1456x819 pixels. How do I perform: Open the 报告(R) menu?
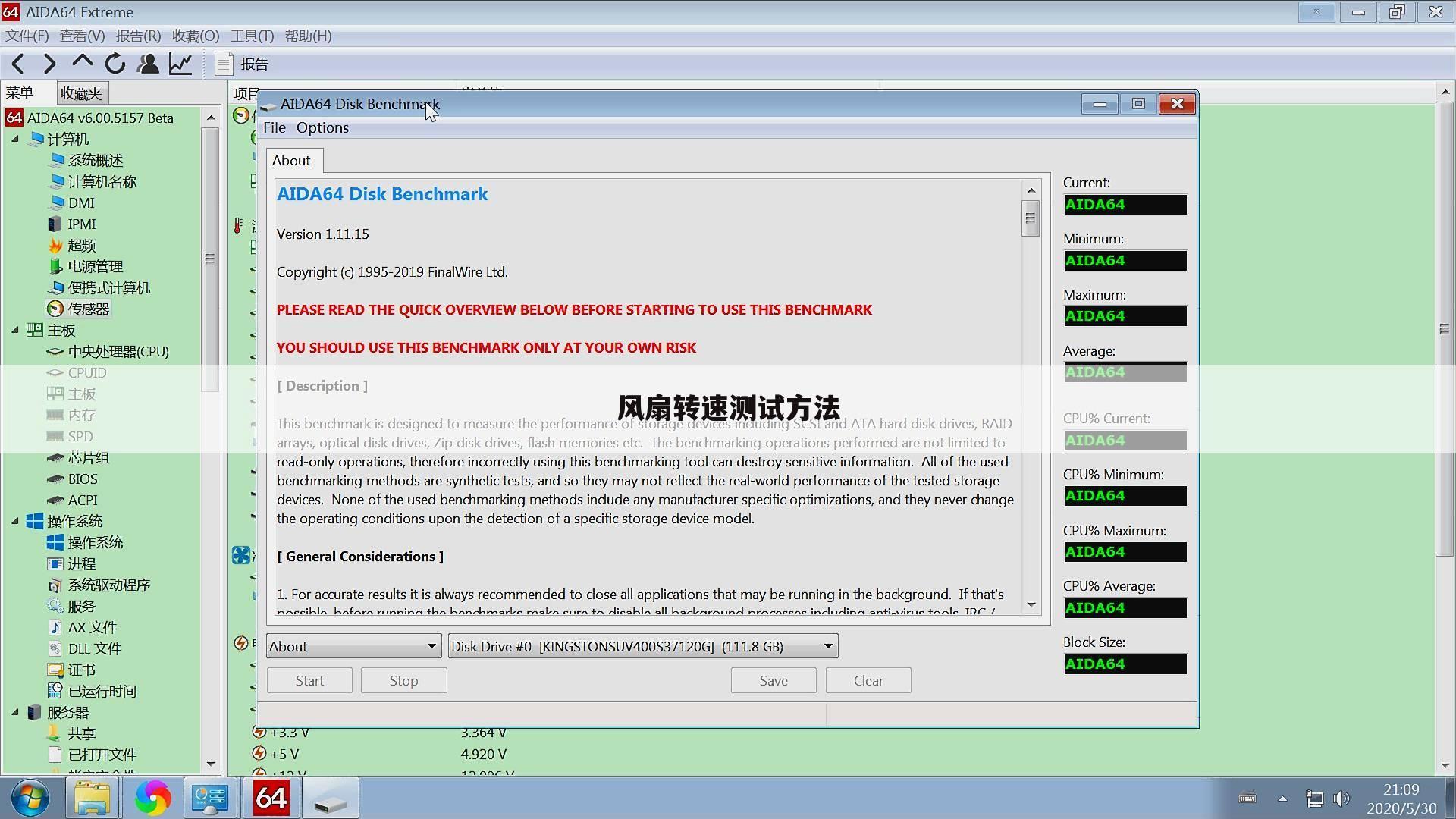click(x=139, y=36)
